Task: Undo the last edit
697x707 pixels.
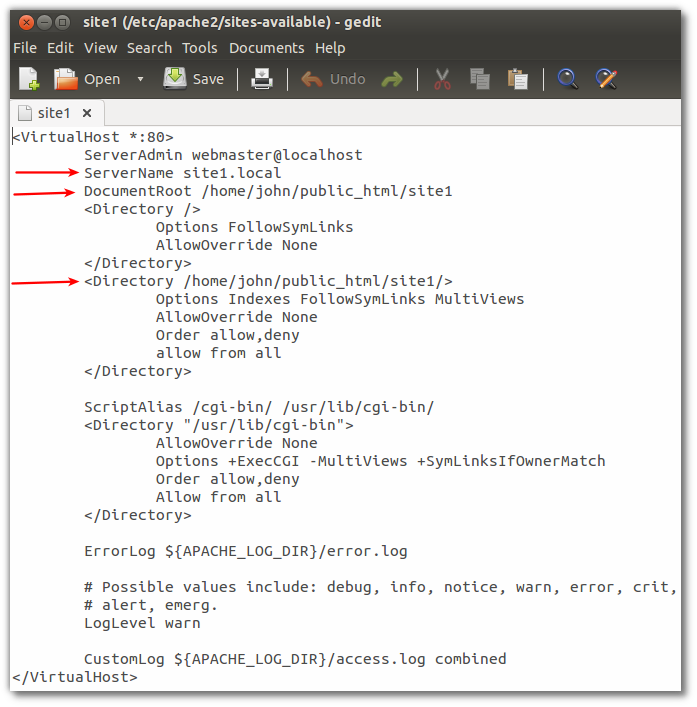Action: [334, 79]
